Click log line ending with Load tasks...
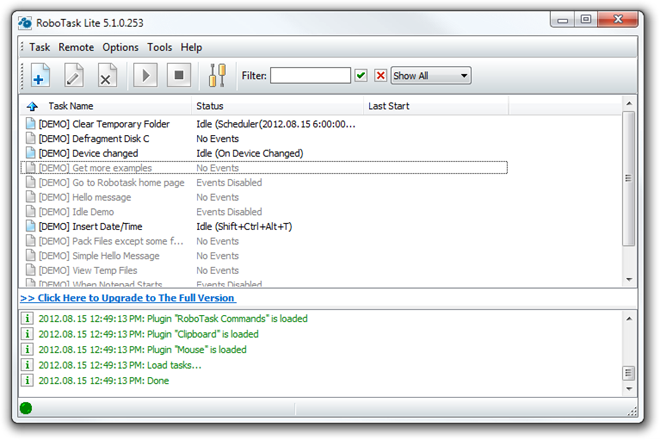 (120, 365)
